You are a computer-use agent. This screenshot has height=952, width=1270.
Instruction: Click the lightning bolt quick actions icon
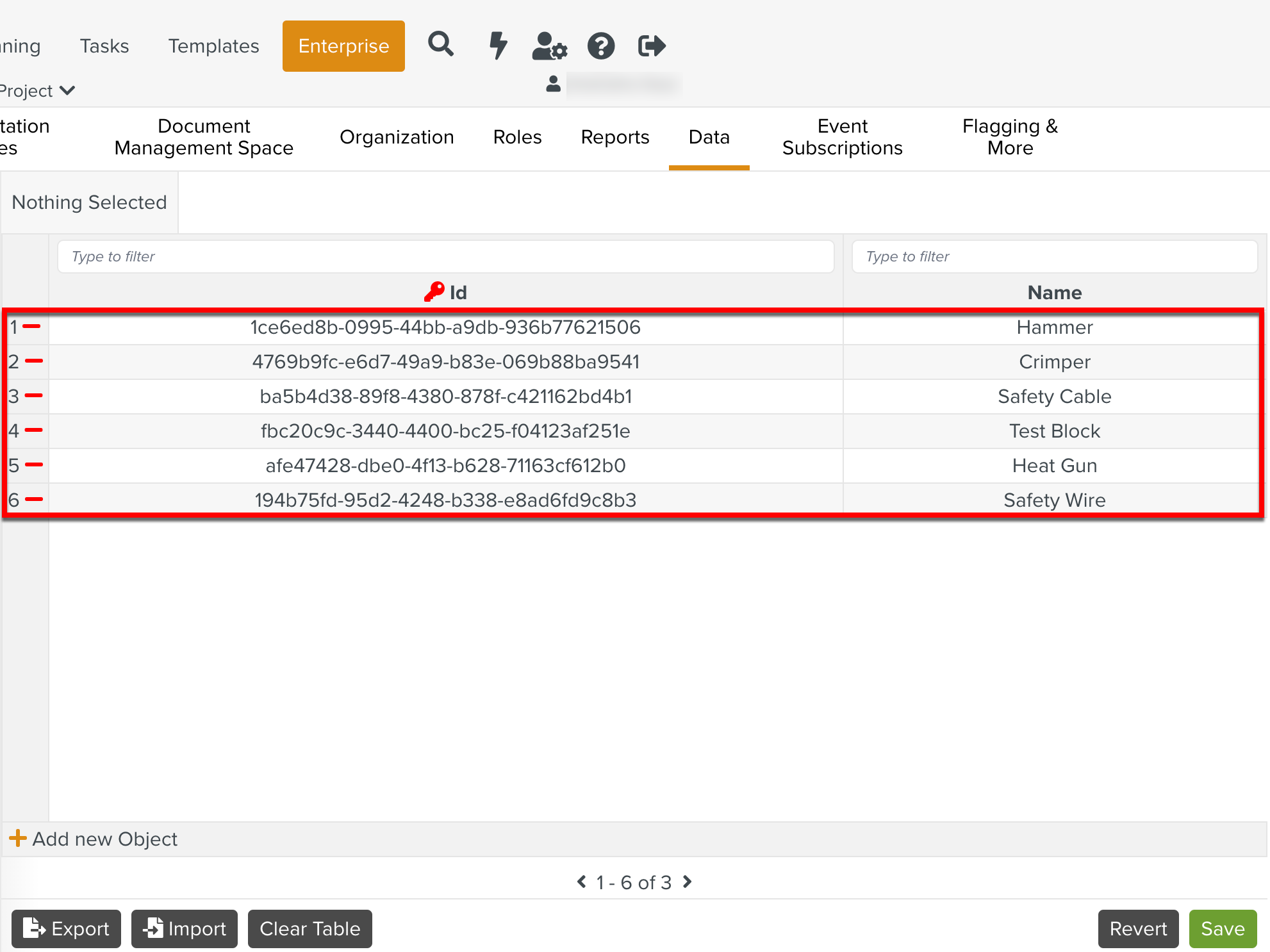(498, 45)
